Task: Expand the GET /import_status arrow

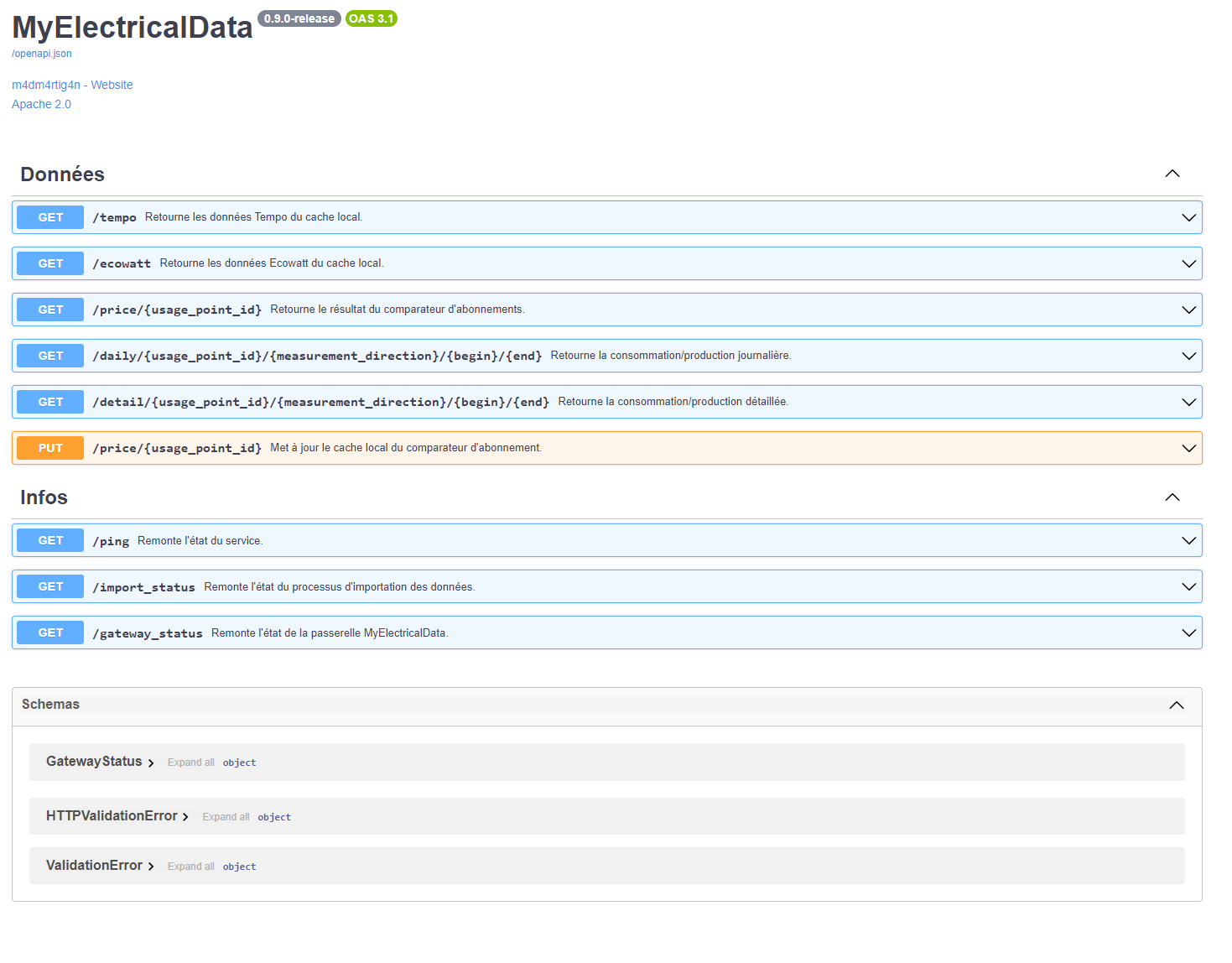Action: pyautogui.click(x=1188, y=586)
